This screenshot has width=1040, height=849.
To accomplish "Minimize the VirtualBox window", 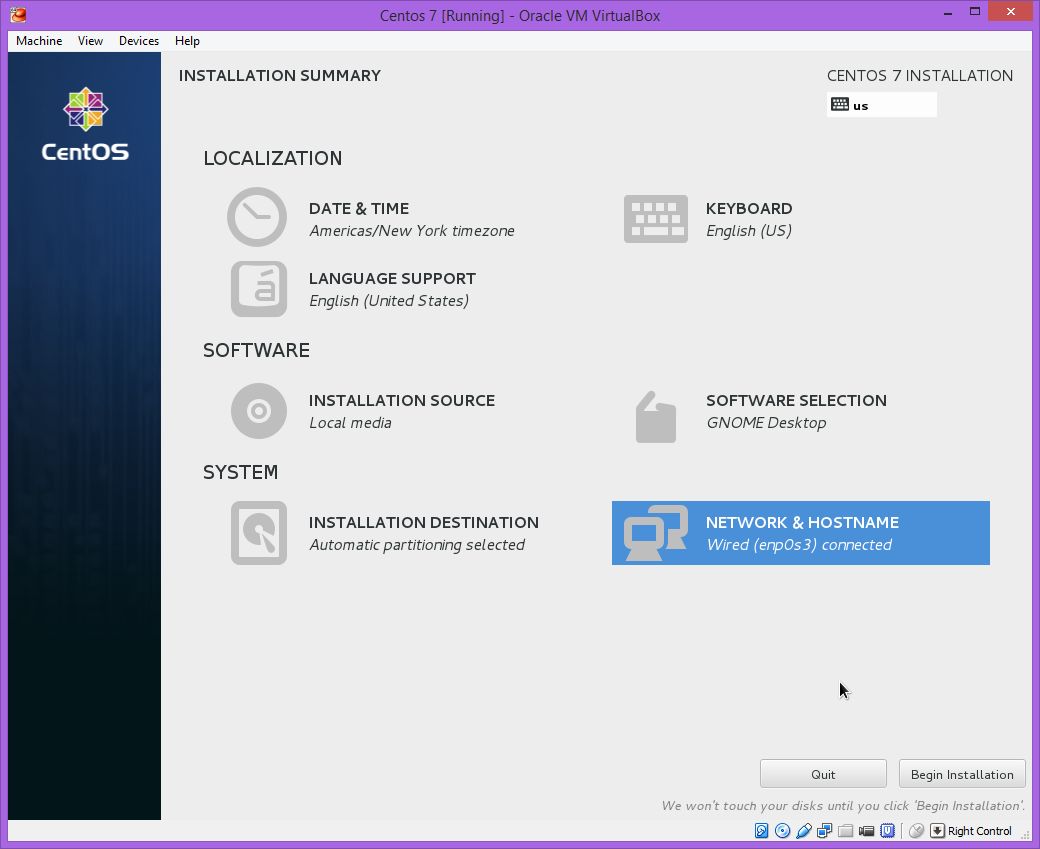I will 948,12.
